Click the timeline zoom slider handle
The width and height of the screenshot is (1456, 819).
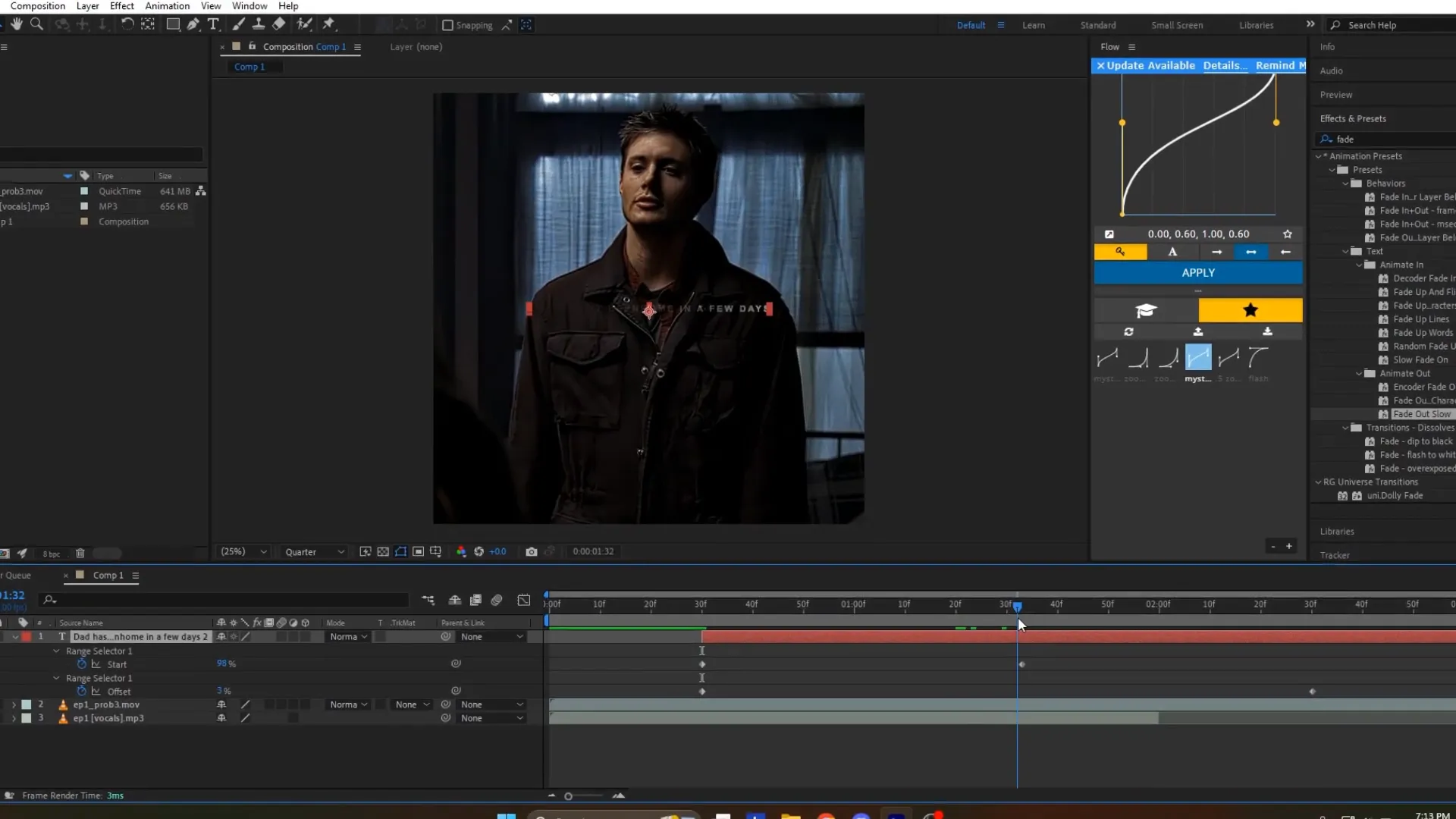point(568,796)
